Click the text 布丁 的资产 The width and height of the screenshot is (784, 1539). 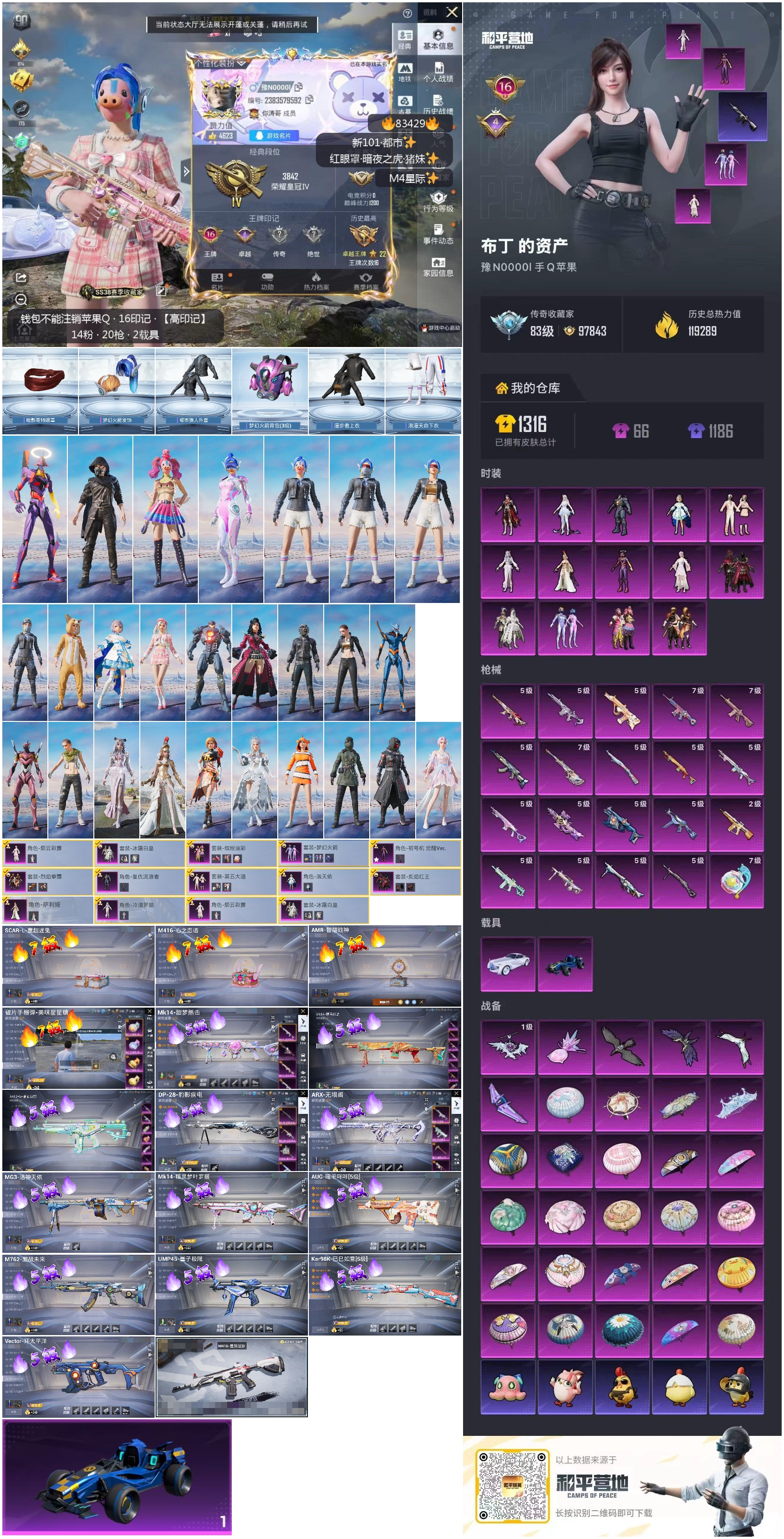click(524, 246)
